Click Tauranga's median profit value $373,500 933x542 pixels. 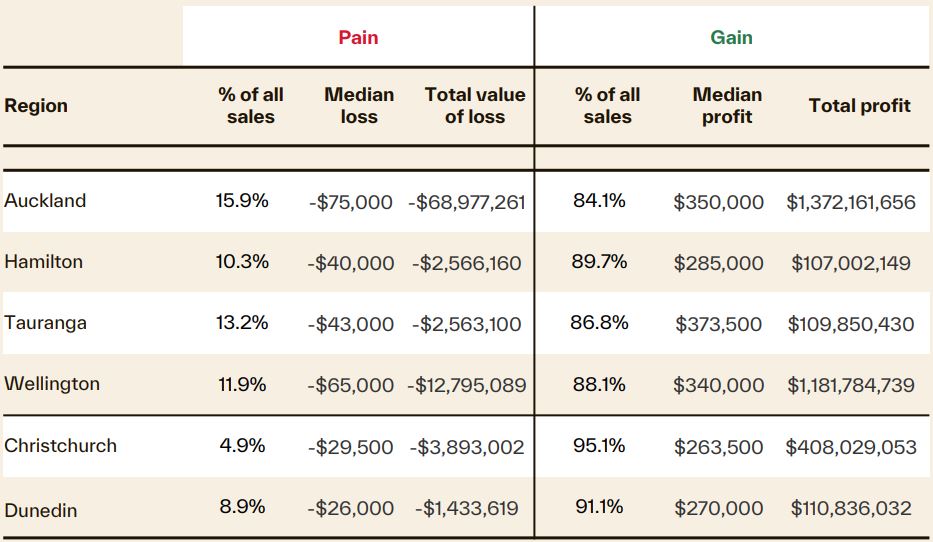[x=718, y=325]
